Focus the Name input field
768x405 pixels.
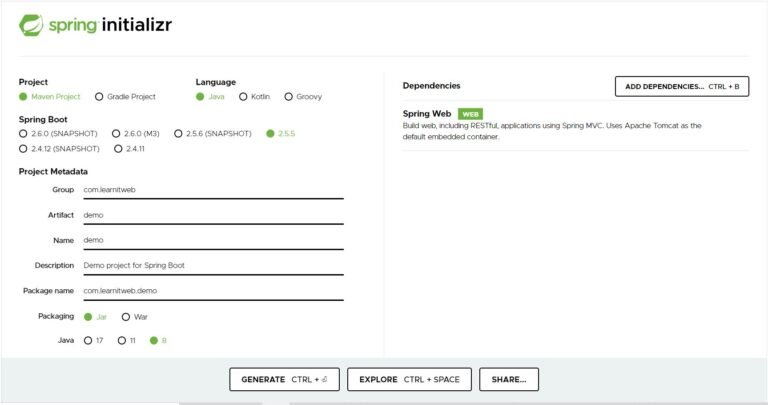(x=213, y=240)
